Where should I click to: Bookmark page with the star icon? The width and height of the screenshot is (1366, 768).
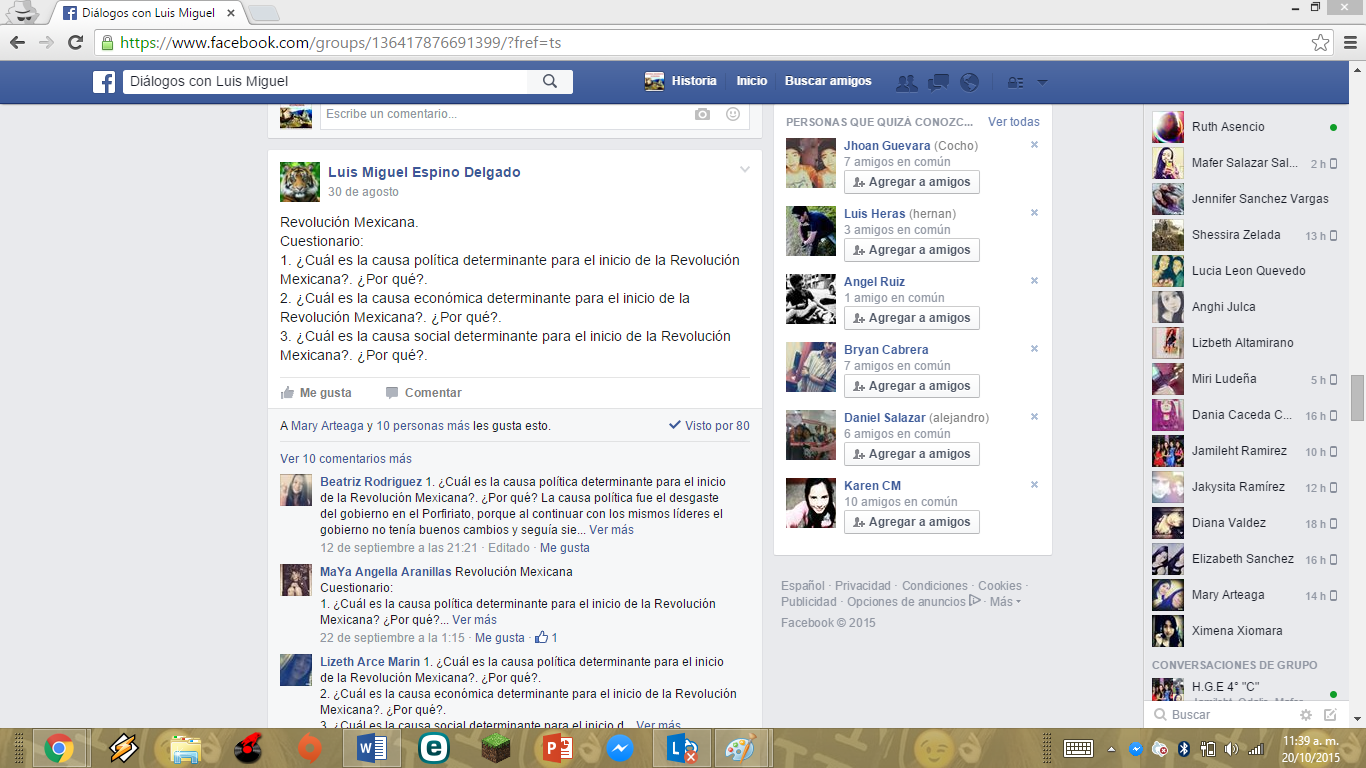coord(1320,43)
